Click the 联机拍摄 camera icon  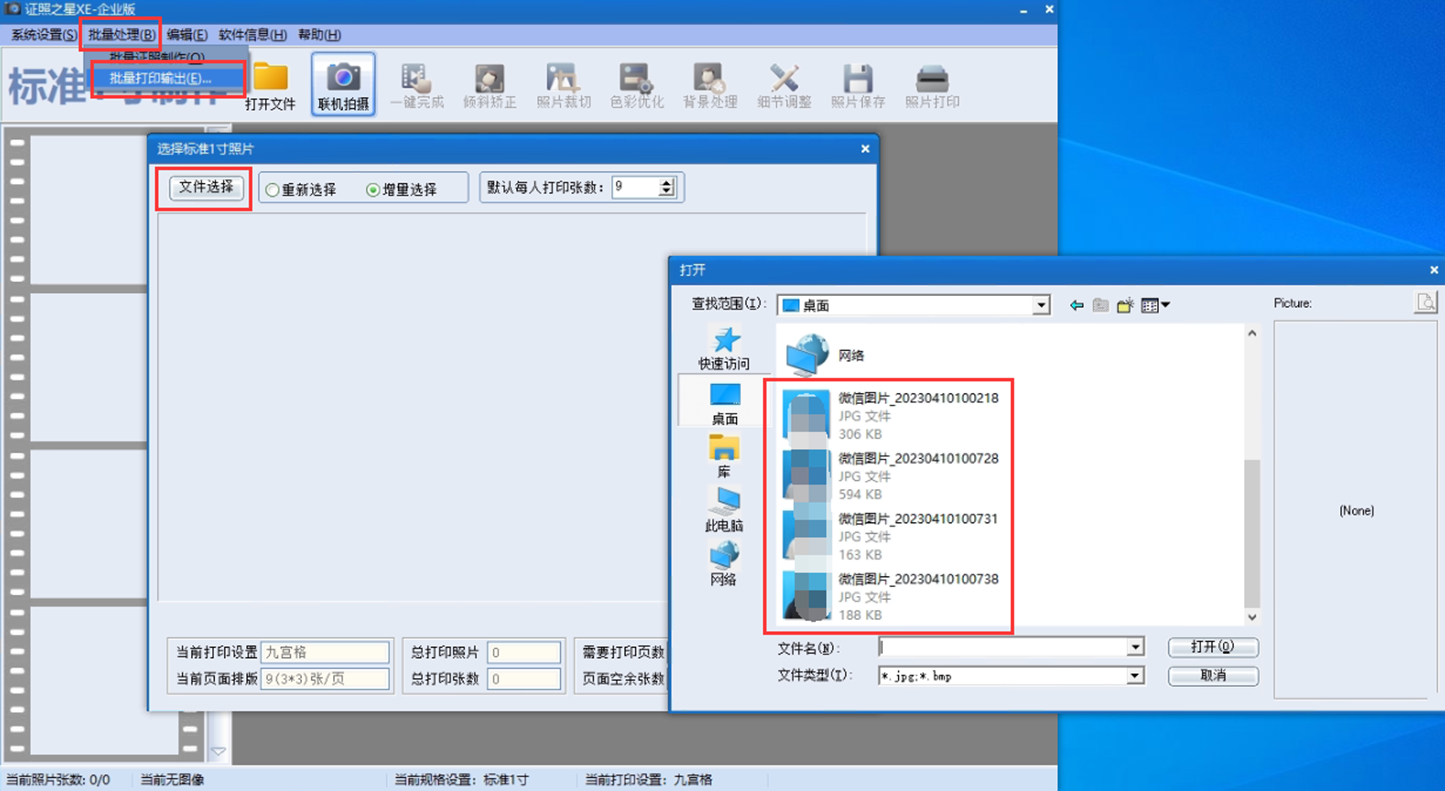[x=343, y=78]
